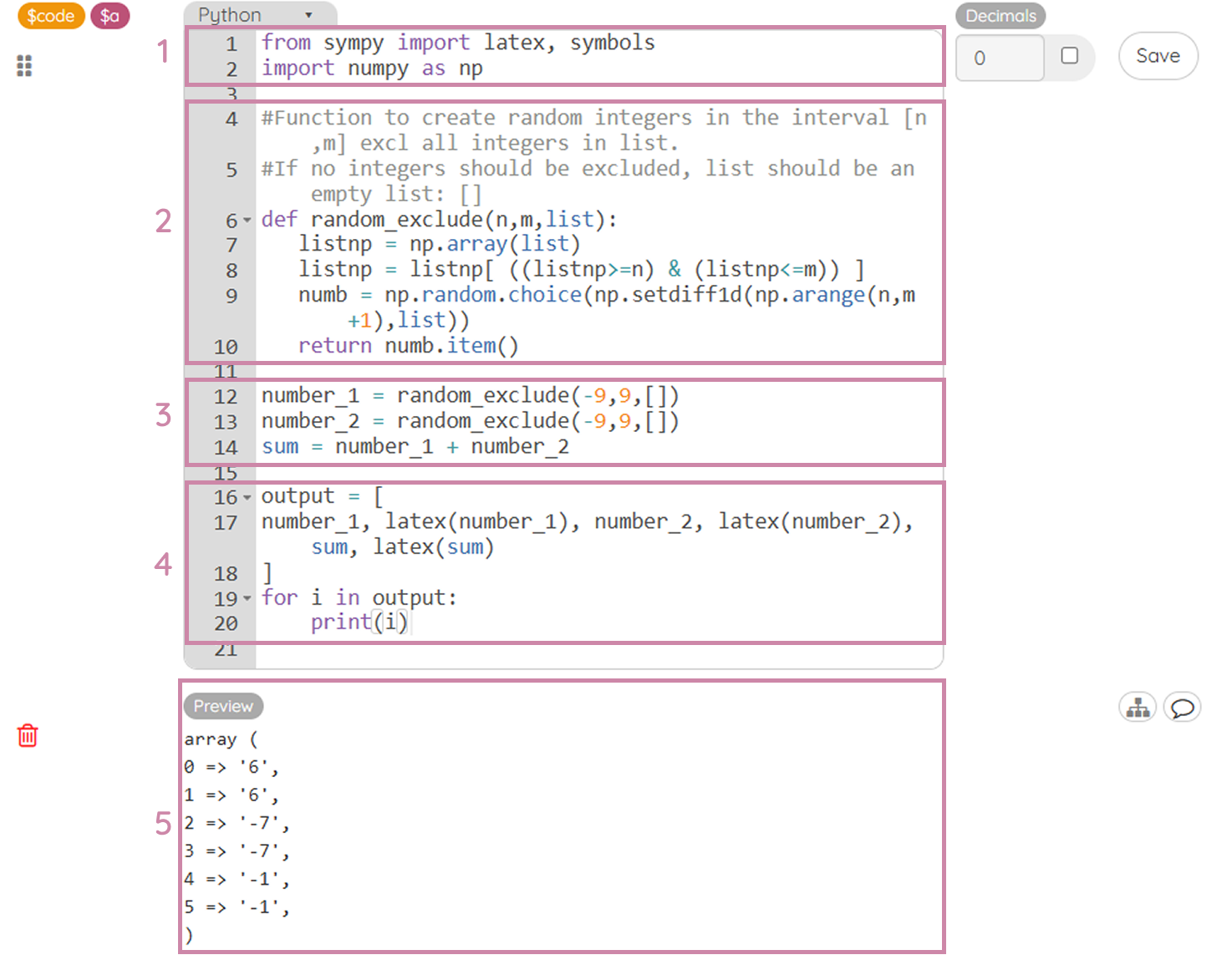Screen dimensions: 1232x960
Task: Click the Decimals label above the number field
Action: [1000, 15]
